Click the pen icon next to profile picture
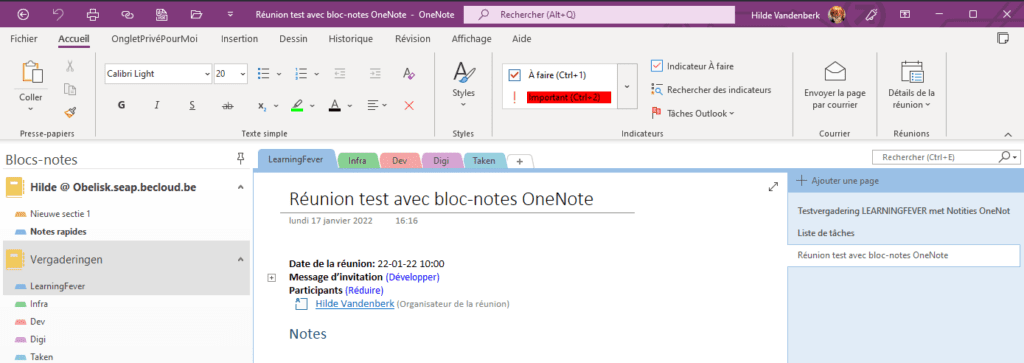 pos(871,14)
